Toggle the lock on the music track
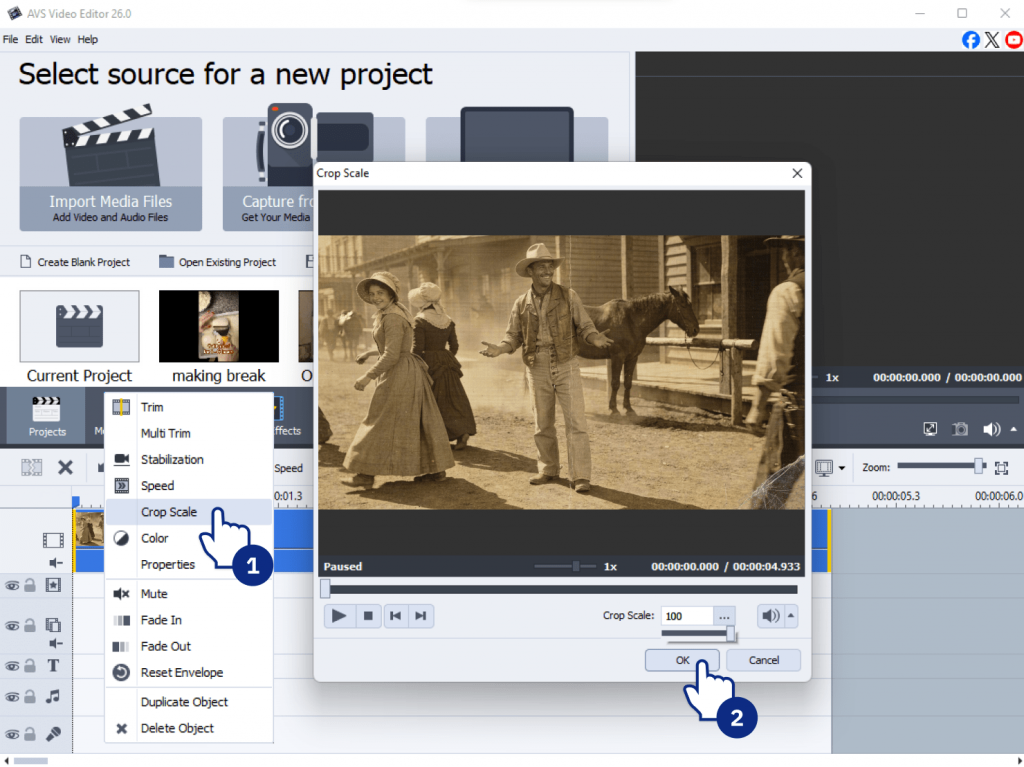The width and height of the screenshot is (1024, 767). click(30, 696)
